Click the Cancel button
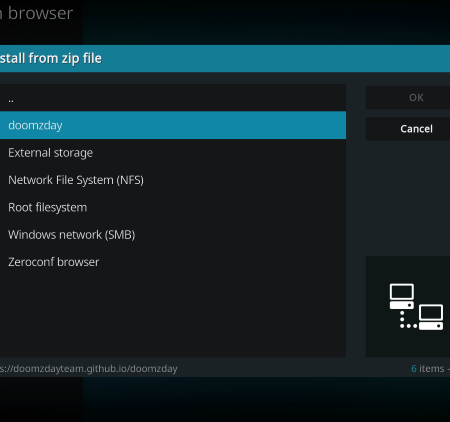 tap(408, 129)
